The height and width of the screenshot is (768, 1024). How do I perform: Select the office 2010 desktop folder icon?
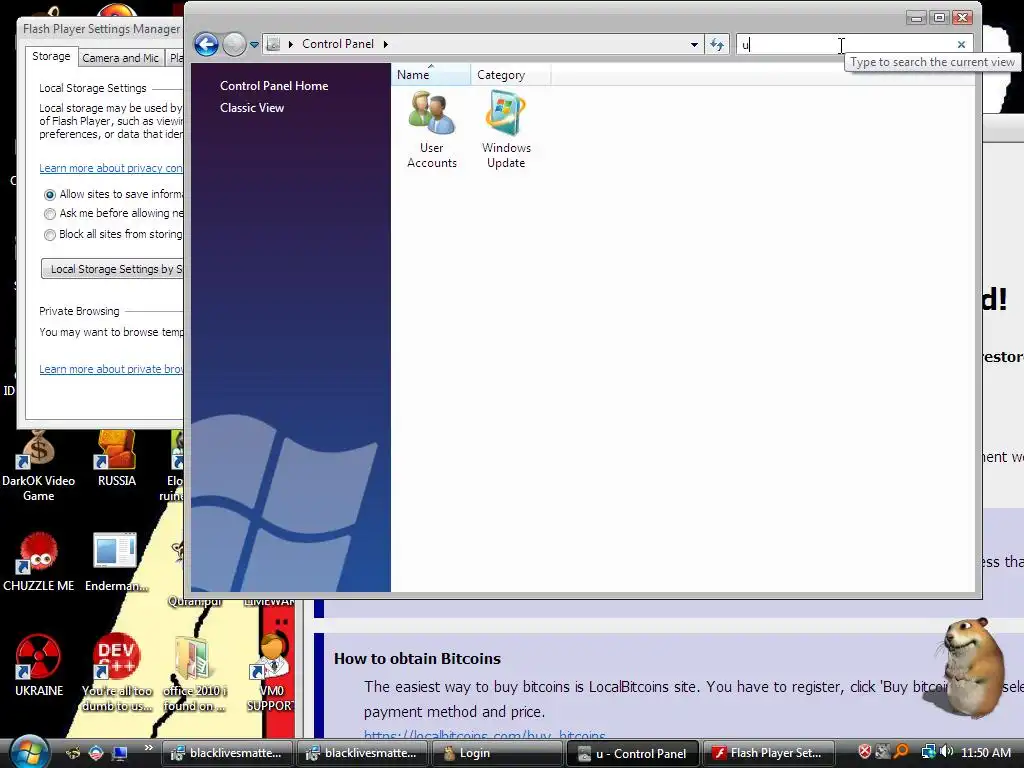click(194, 674)
